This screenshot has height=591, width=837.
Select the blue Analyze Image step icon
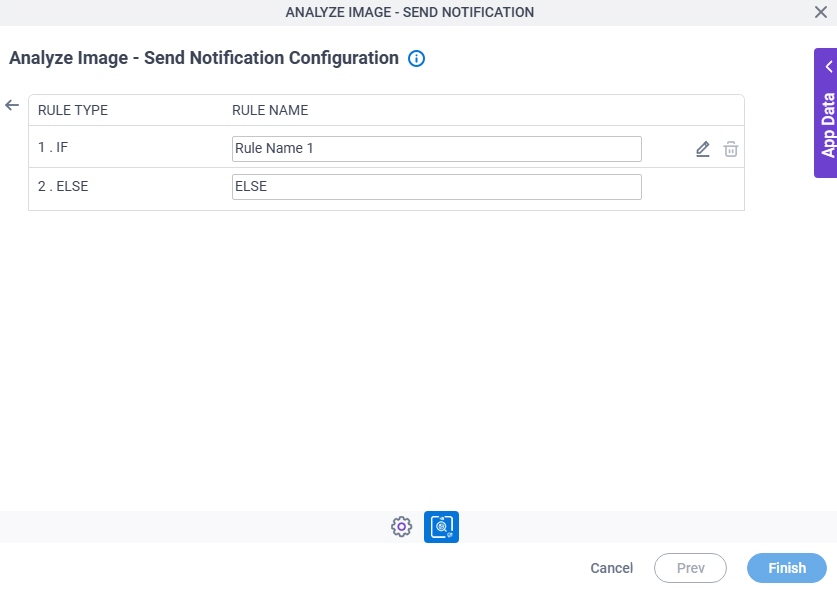[x=441, y=527]
